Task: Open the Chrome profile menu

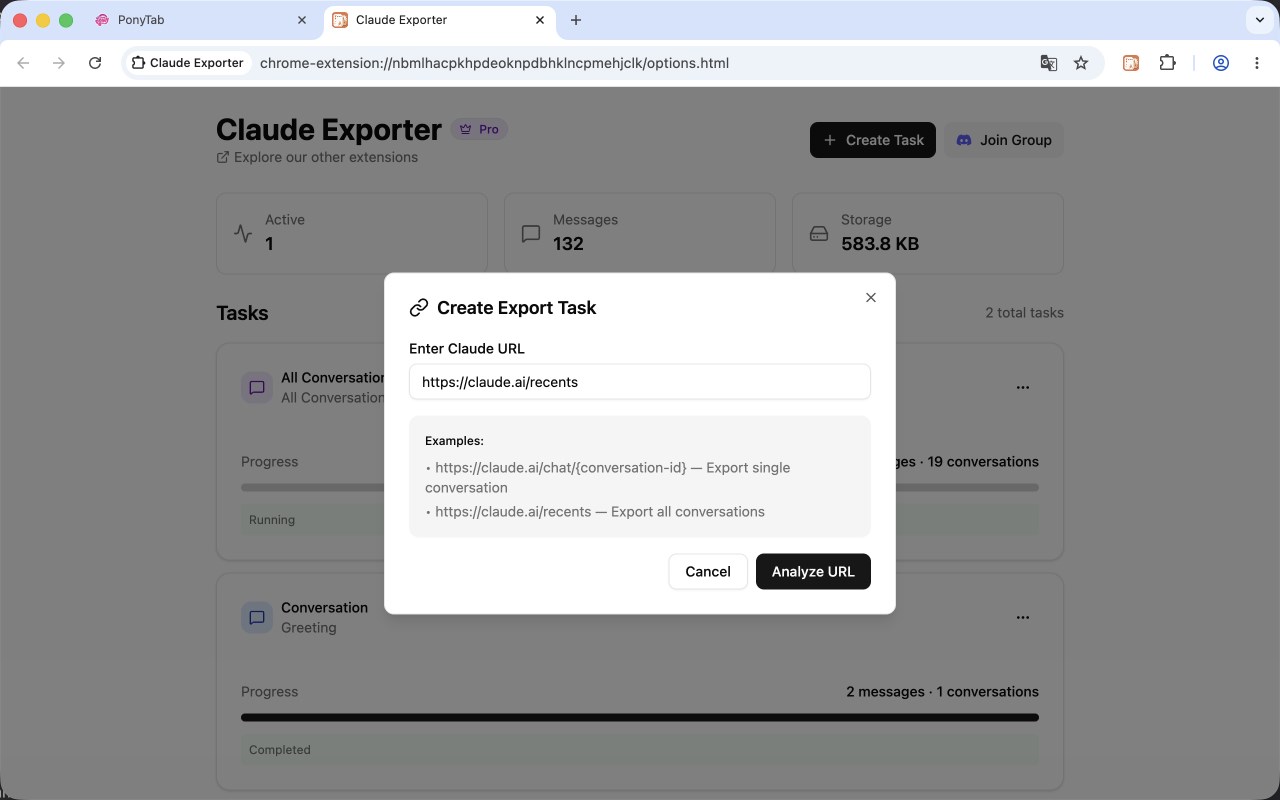Action: click(1221, 63)
